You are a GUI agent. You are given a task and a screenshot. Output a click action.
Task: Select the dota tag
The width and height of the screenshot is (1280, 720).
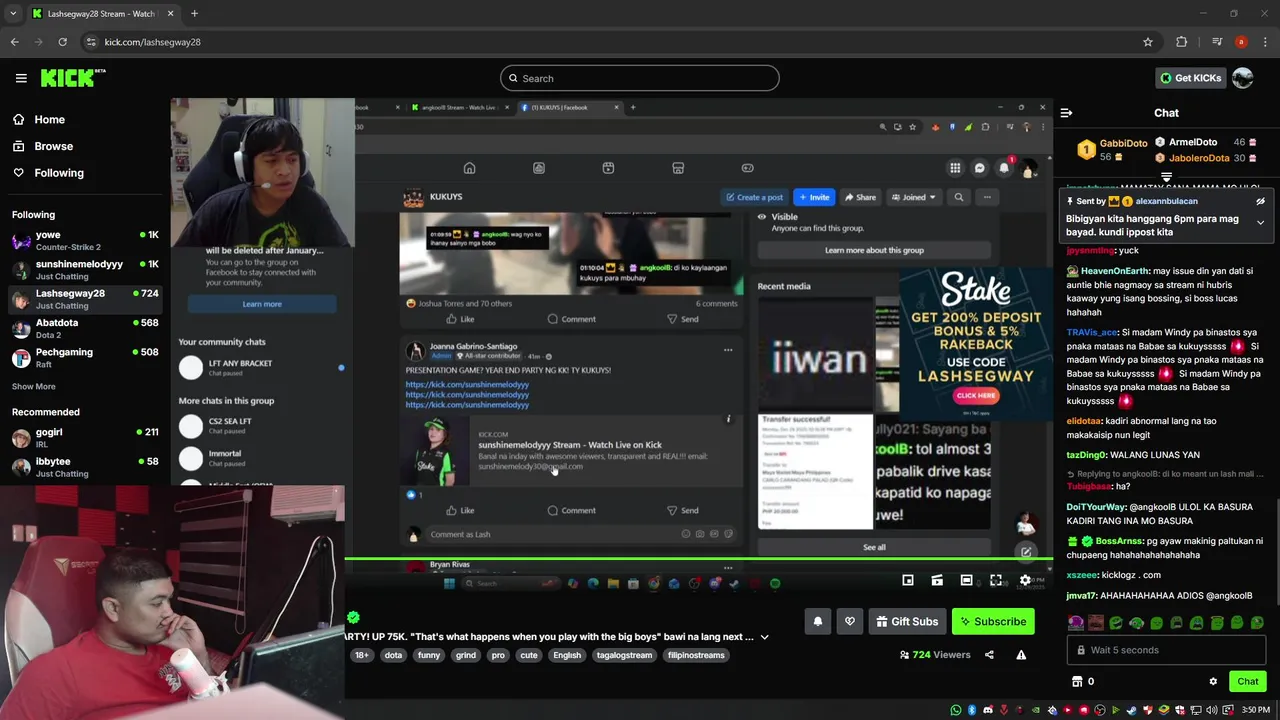(x=393, y=655)
